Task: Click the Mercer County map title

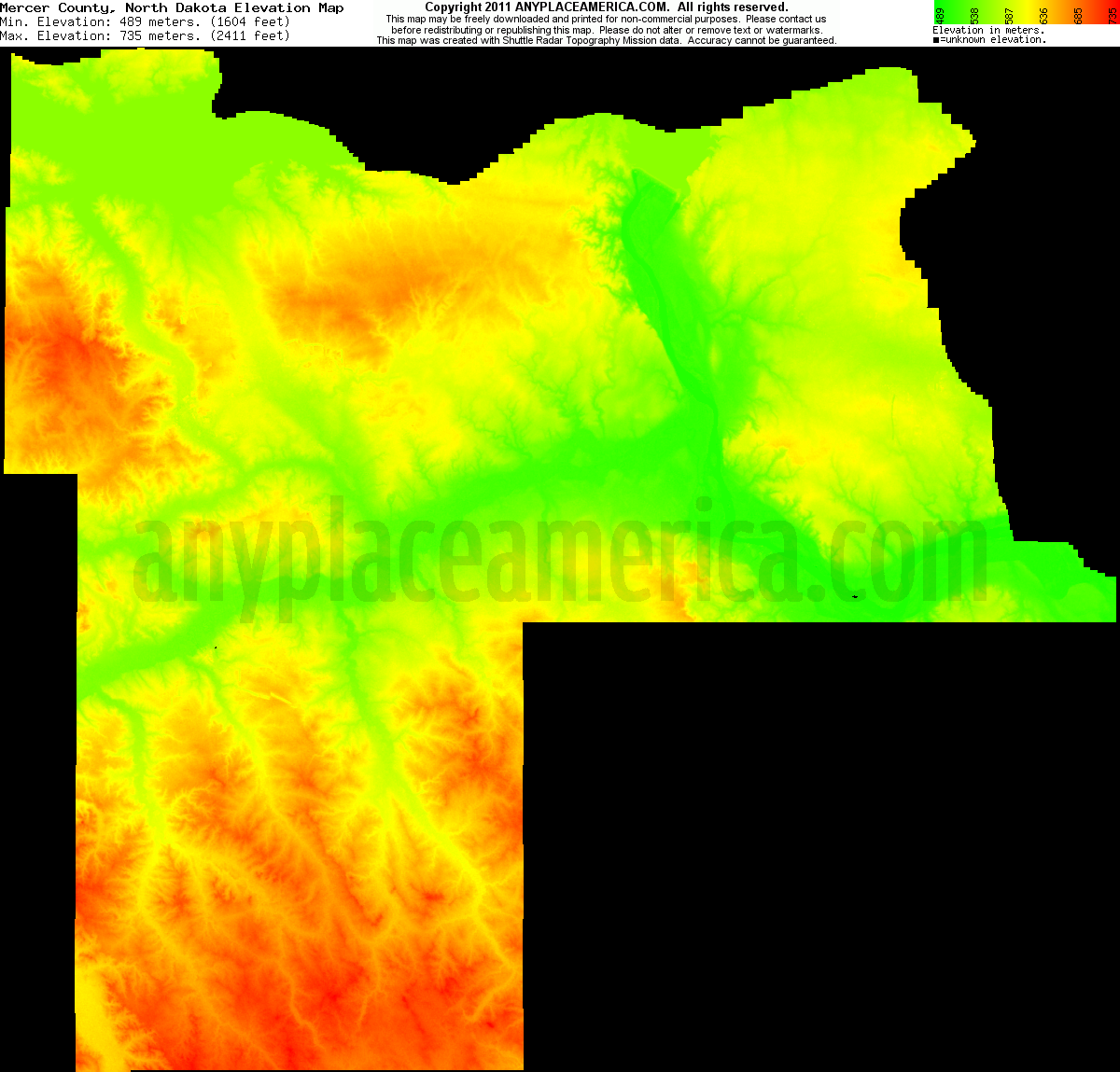Action: click(173, 7)
